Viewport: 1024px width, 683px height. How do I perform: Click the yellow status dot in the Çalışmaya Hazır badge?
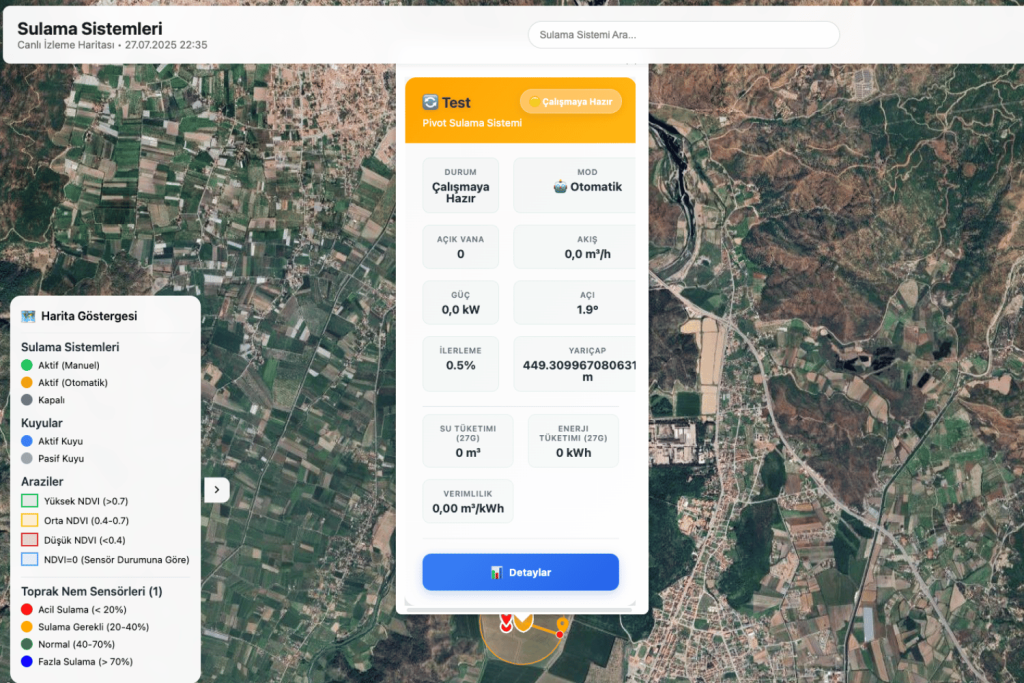[x=534, y=102]
